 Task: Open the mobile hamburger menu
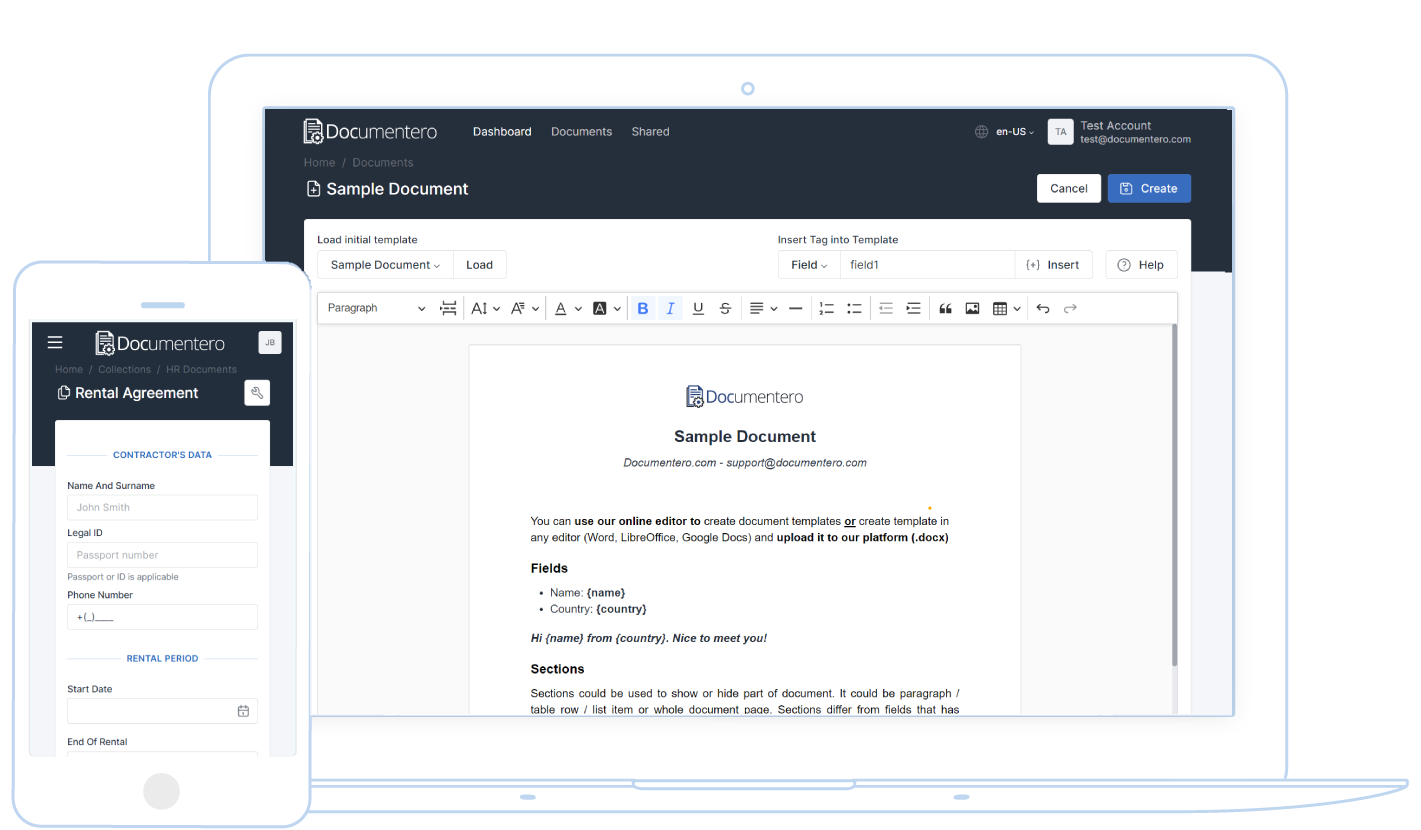(x=55, y=343)
